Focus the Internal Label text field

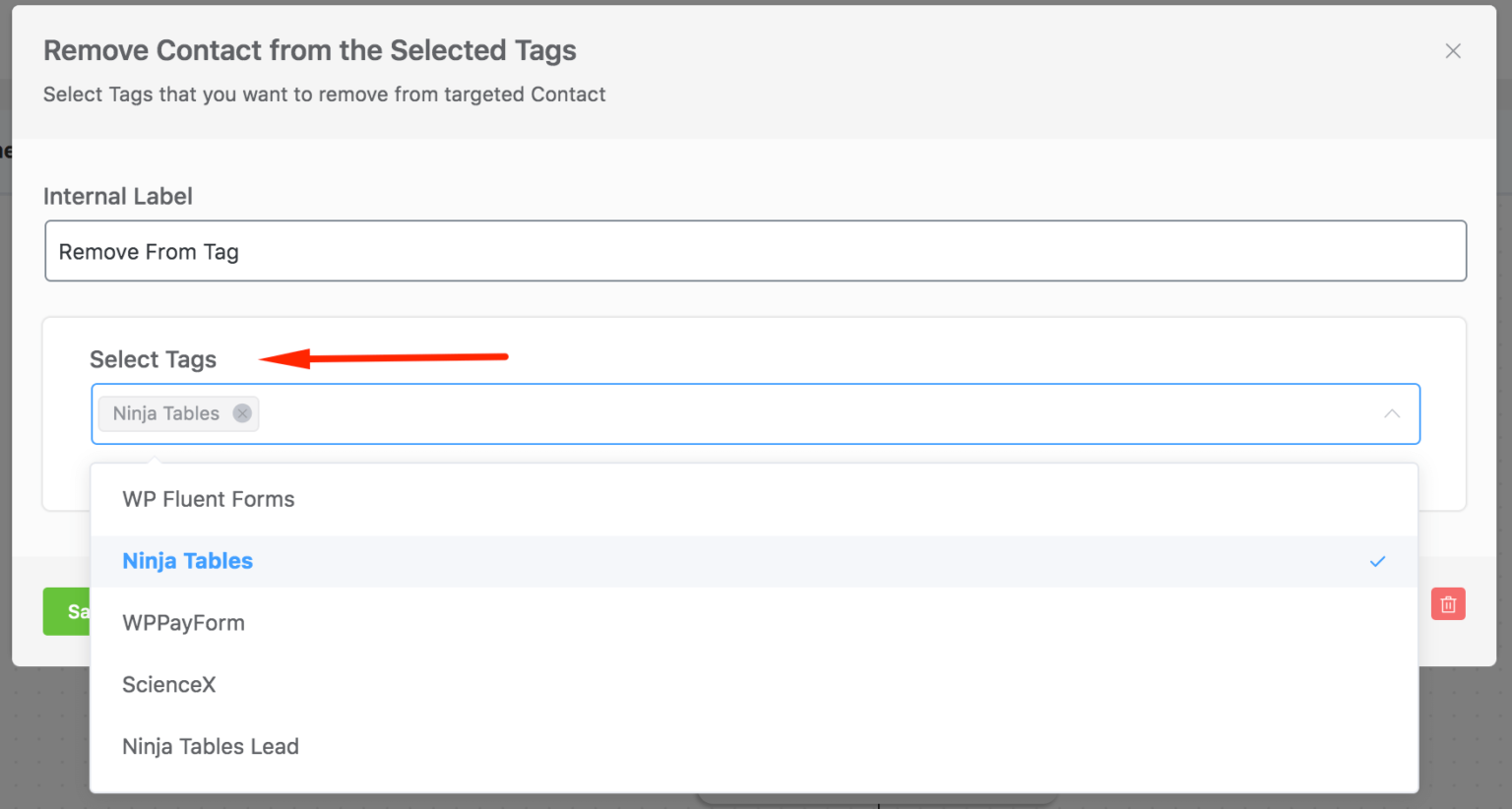pyautogui.click(x=756, y=251)
